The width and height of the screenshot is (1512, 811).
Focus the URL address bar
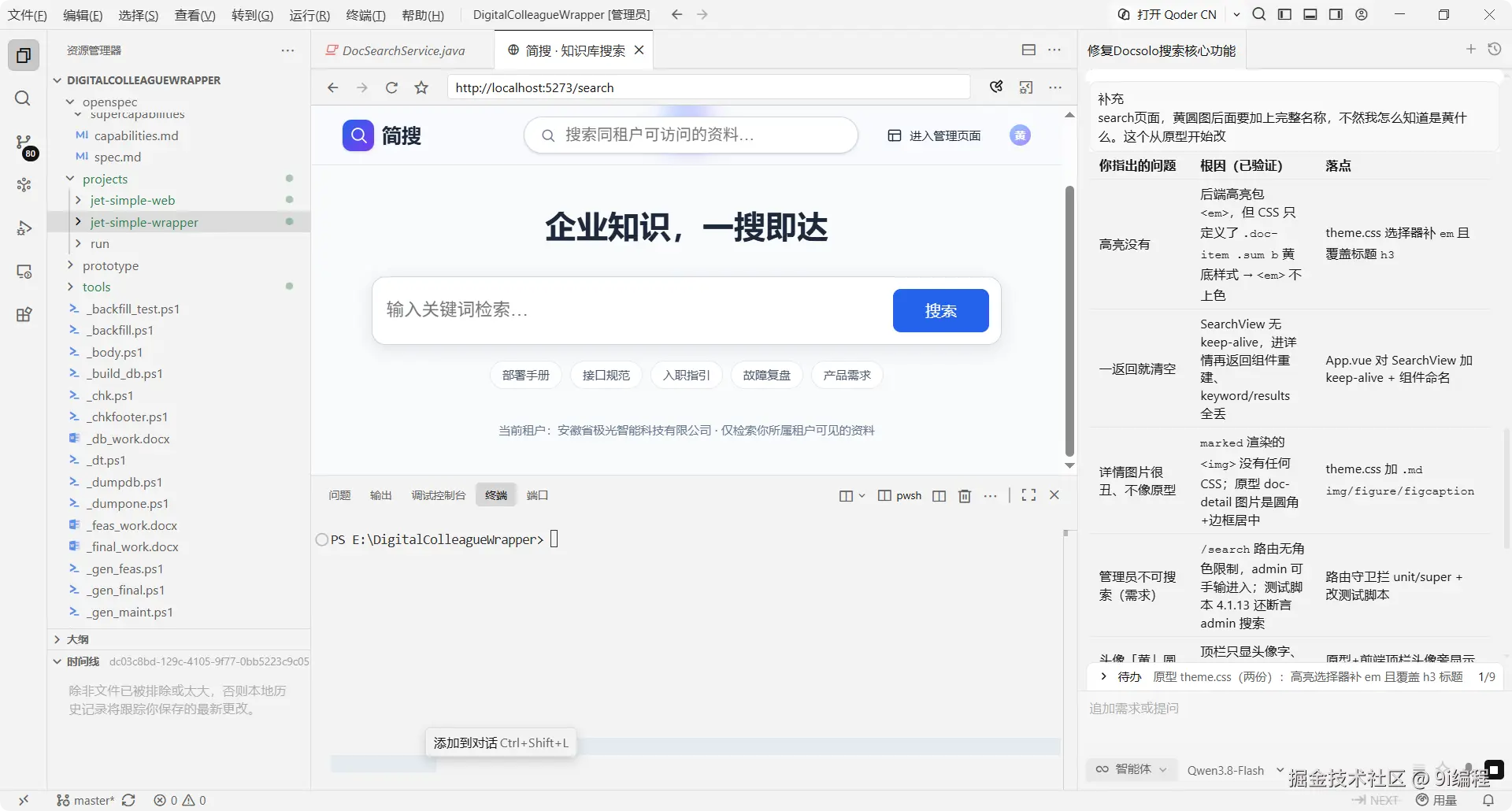[x=709, y=87]
